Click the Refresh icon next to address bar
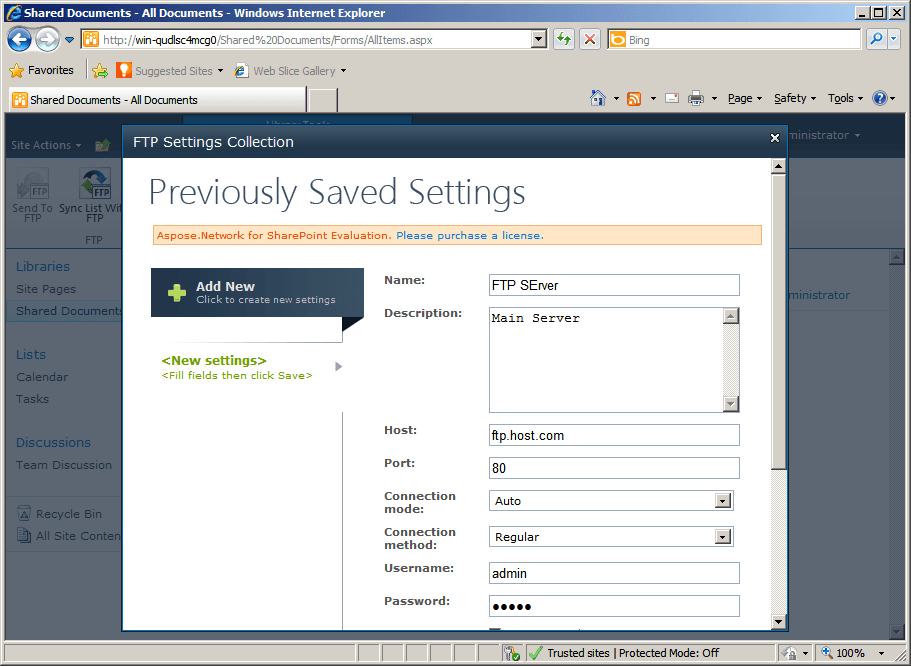 point(564,40)
